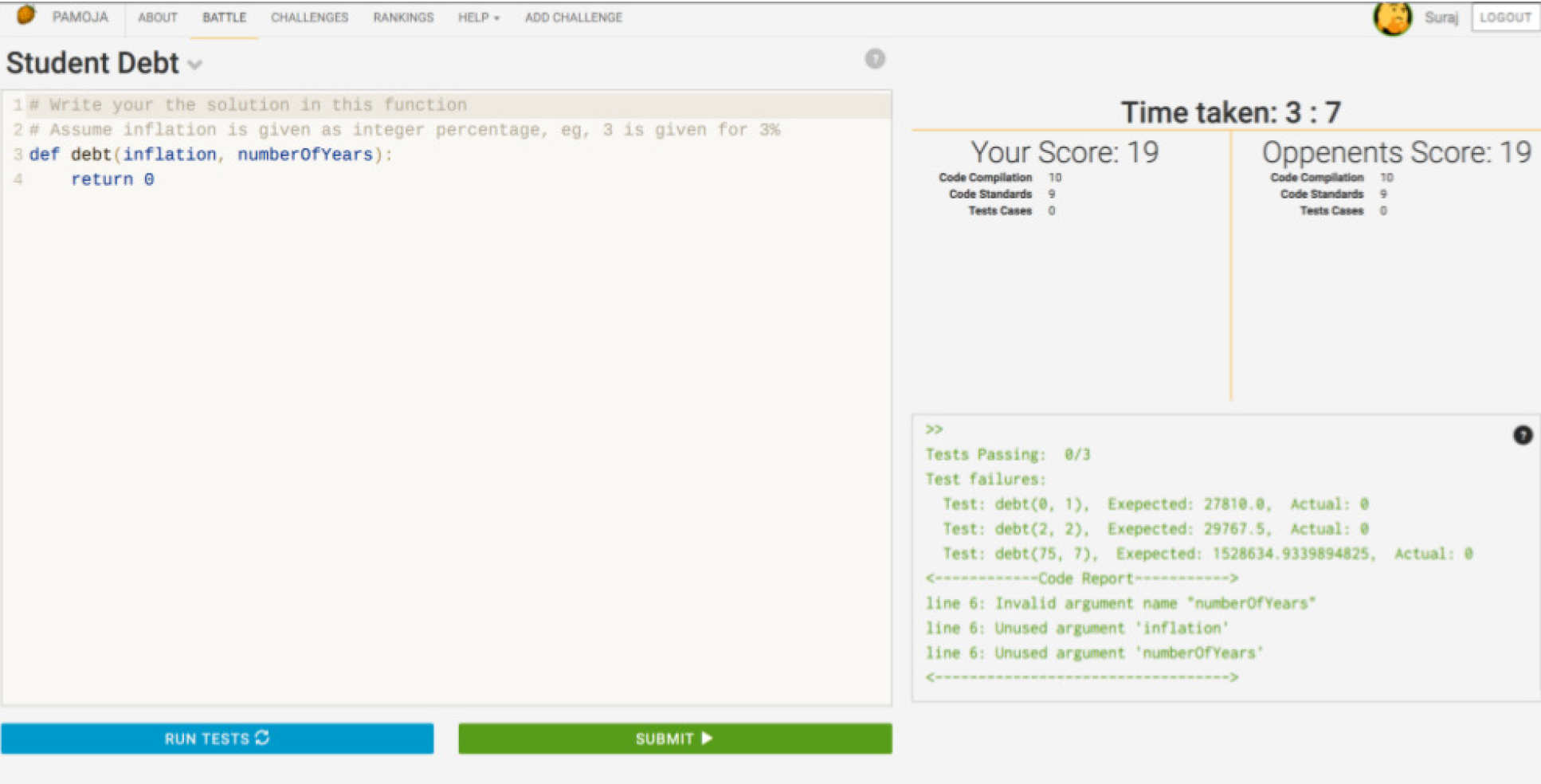Click the Pamoja acorn logo icon
Screen dimensions: 1541x784
point(25,15)
